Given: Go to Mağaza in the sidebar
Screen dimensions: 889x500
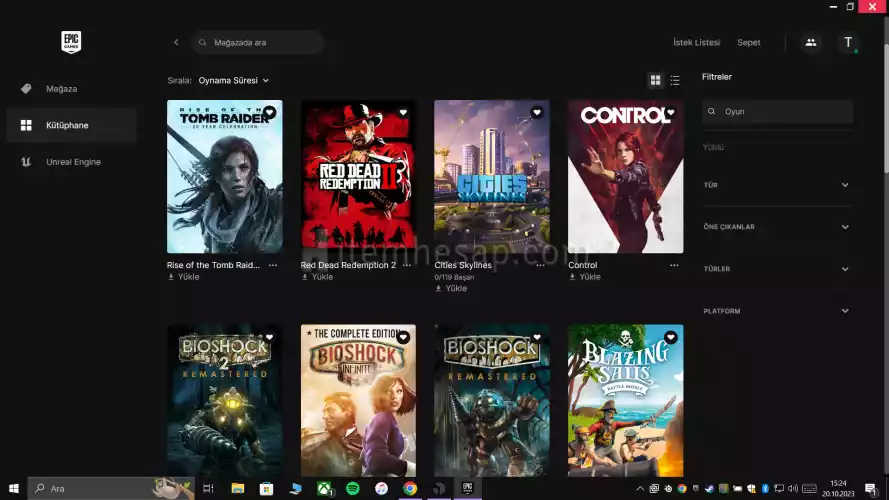Looking at the screenshot, I should pyautogui.click(x=61, y=89).
